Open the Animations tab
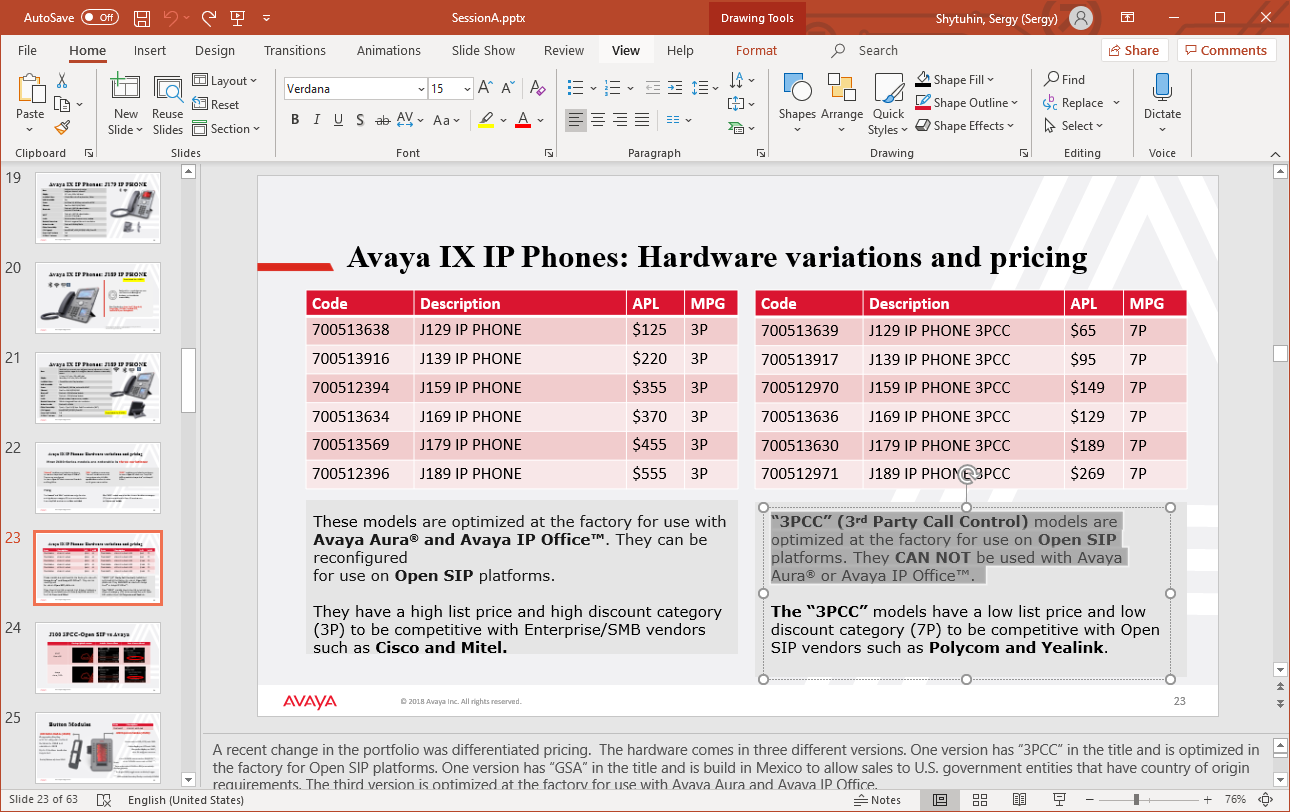The image size is (1290, 812). (x=389, y=50)
